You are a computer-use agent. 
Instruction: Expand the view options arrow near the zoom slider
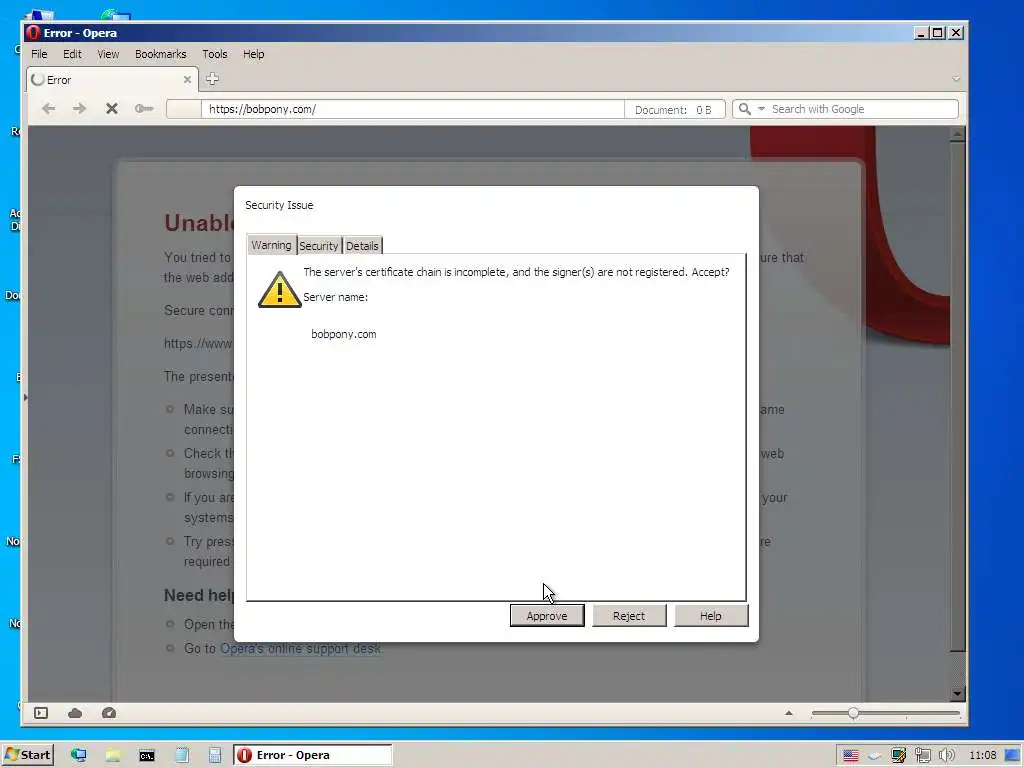pos(789,713)
